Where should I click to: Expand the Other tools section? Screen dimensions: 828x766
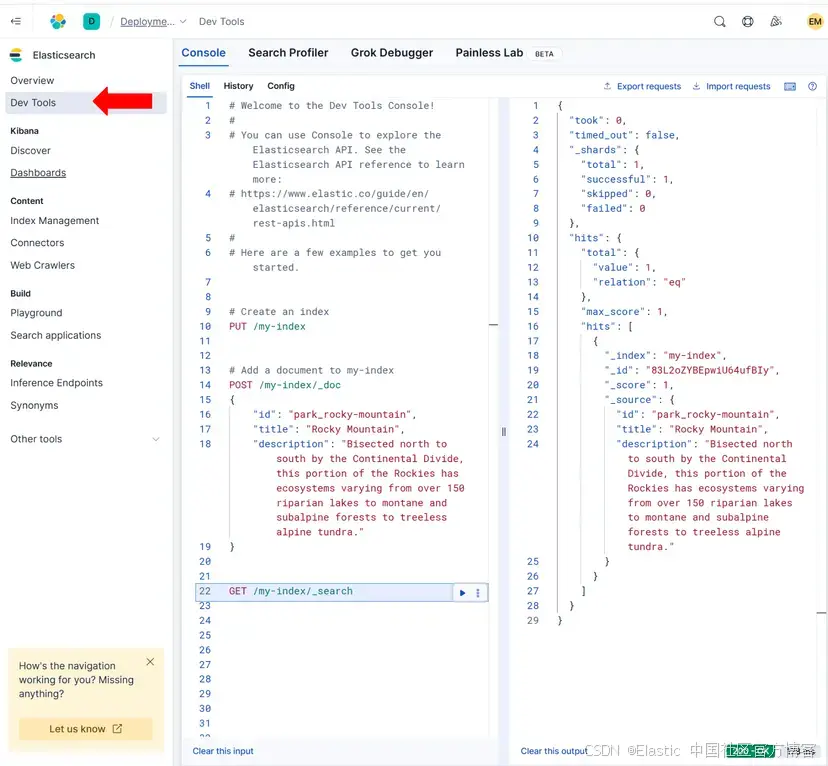coord(84,439)
